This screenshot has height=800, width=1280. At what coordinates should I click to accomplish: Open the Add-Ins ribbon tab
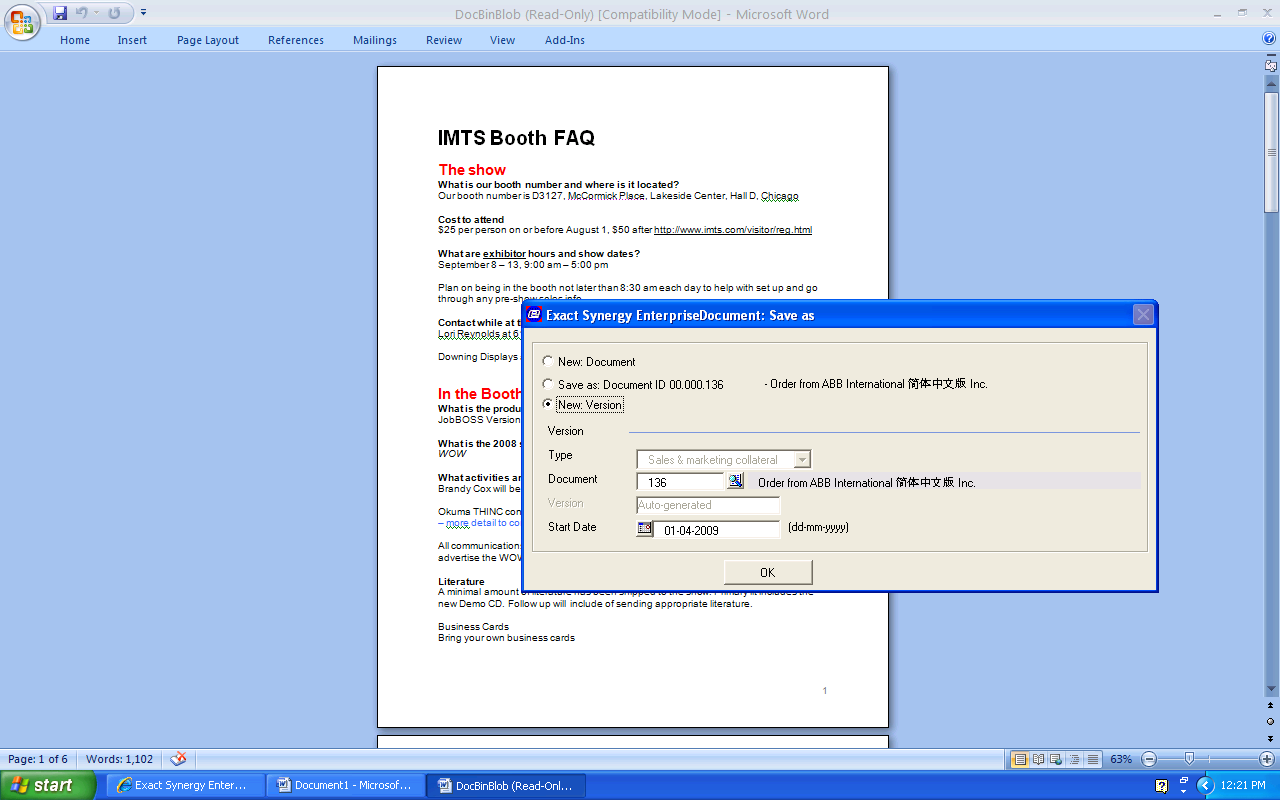point(565,40)
